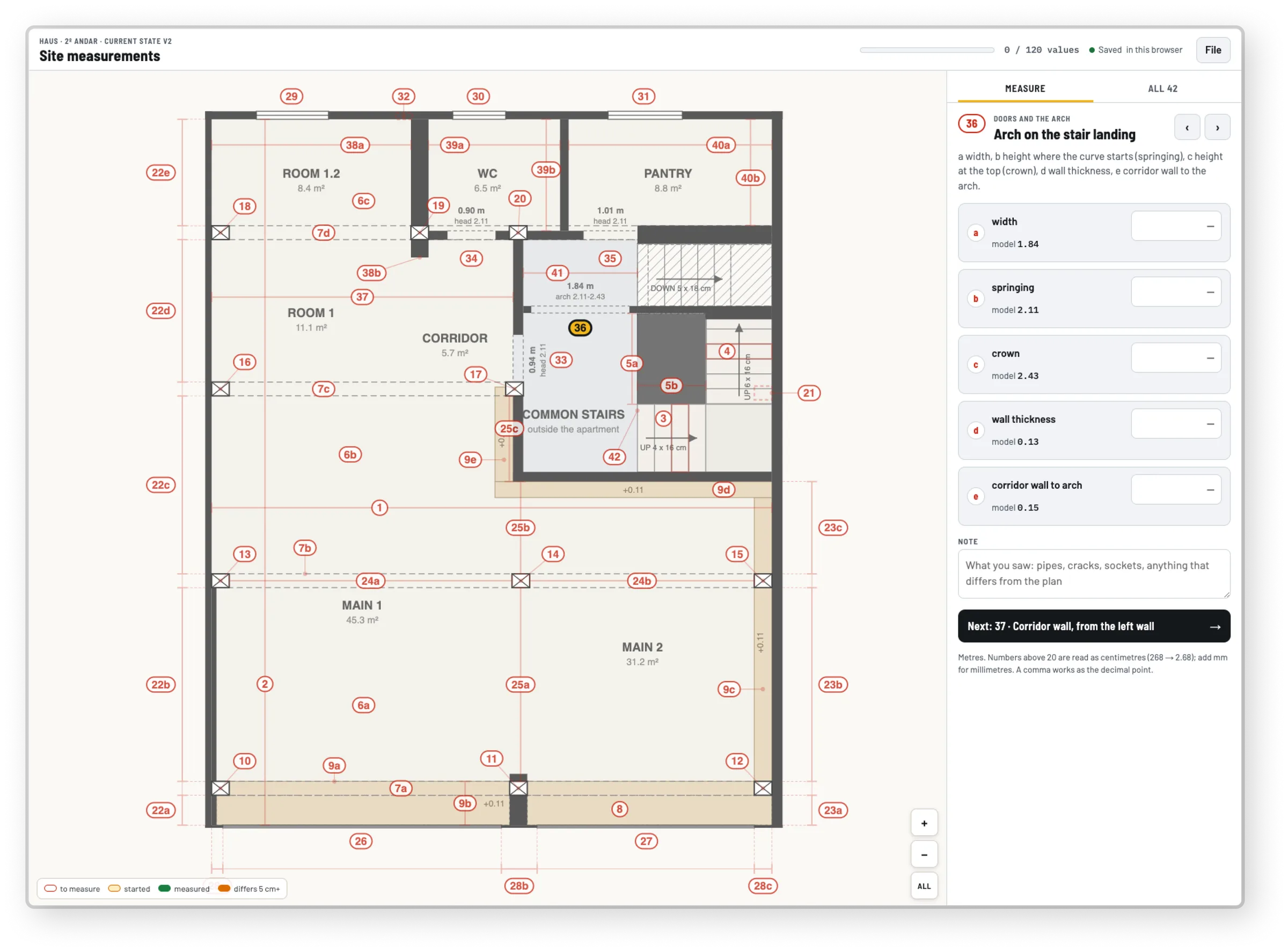Image resolution: width=1288 pixels, height=952 pixels.
Task: Select marker 9c near Main 2
Action: pyautogui.click(x=729, y=689)
